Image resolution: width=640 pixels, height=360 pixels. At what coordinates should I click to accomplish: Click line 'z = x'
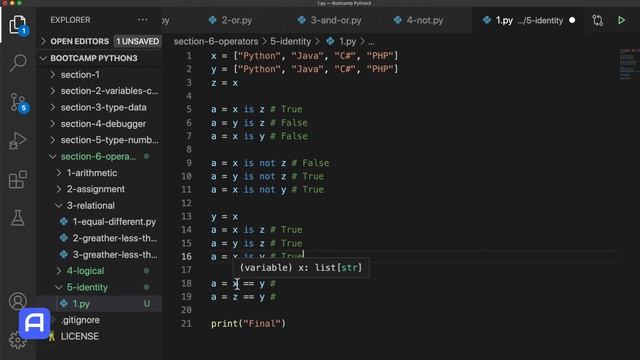[224, 82]
